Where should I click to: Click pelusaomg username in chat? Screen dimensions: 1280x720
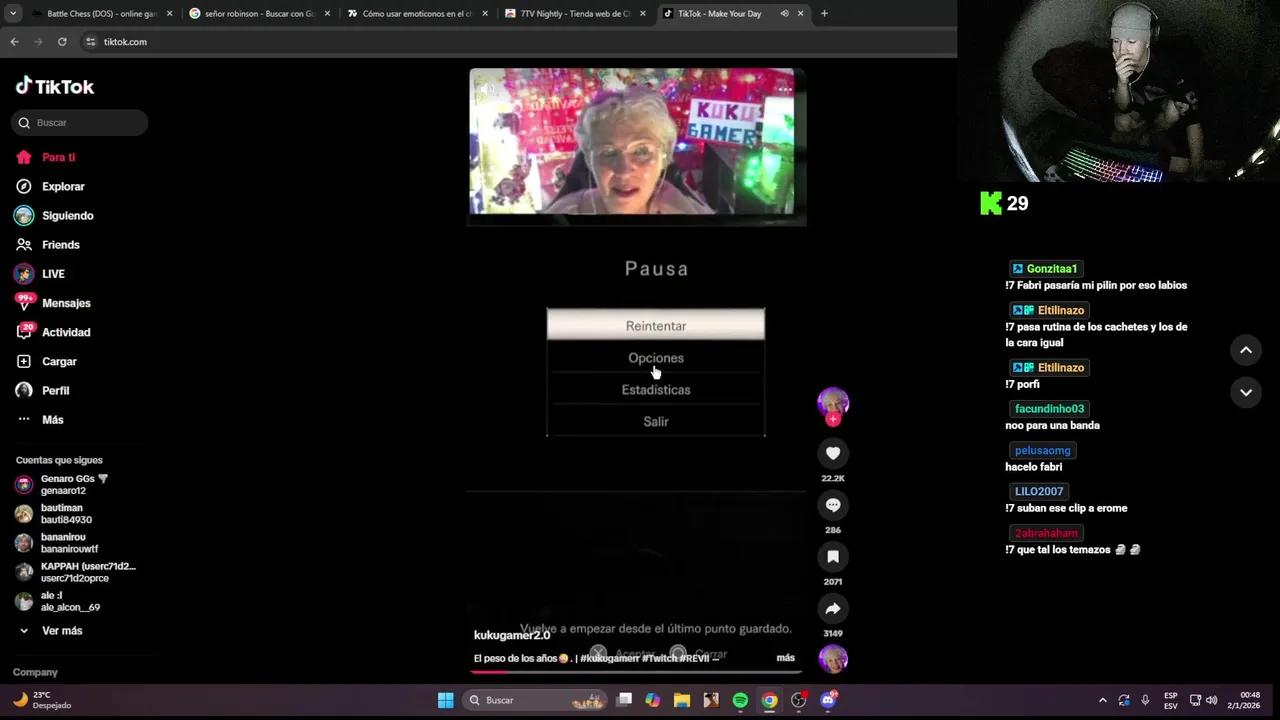[x=1042, y=451]
